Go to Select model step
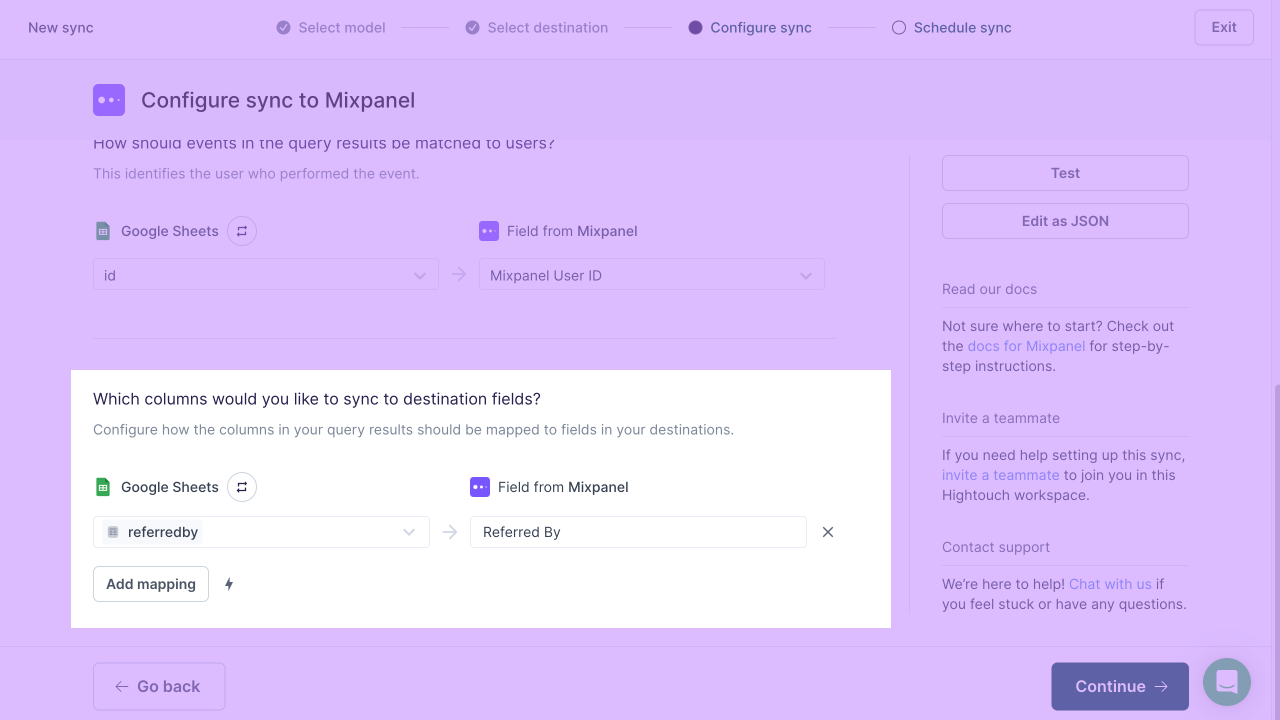 click(331, 28)
